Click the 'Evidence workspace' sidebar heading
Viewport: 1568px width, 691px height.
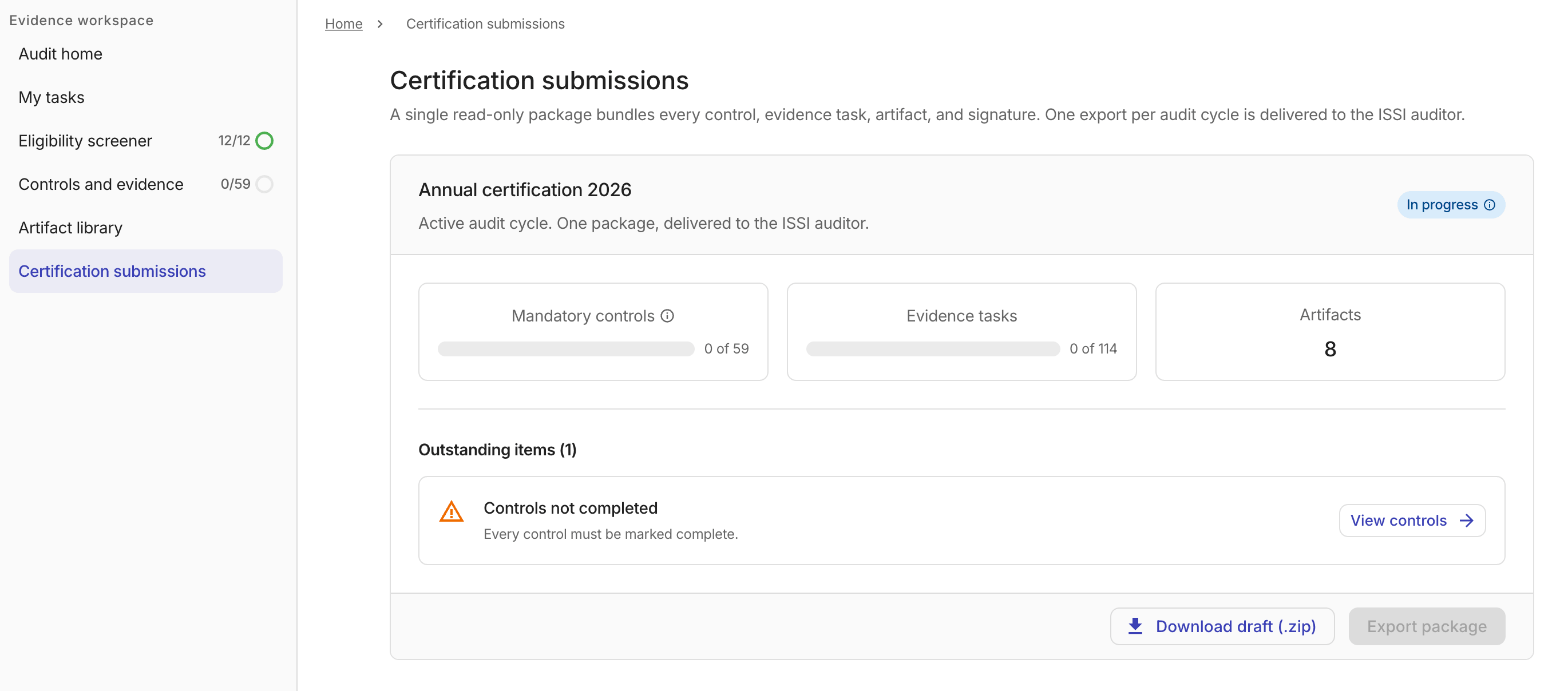[81, 20]
